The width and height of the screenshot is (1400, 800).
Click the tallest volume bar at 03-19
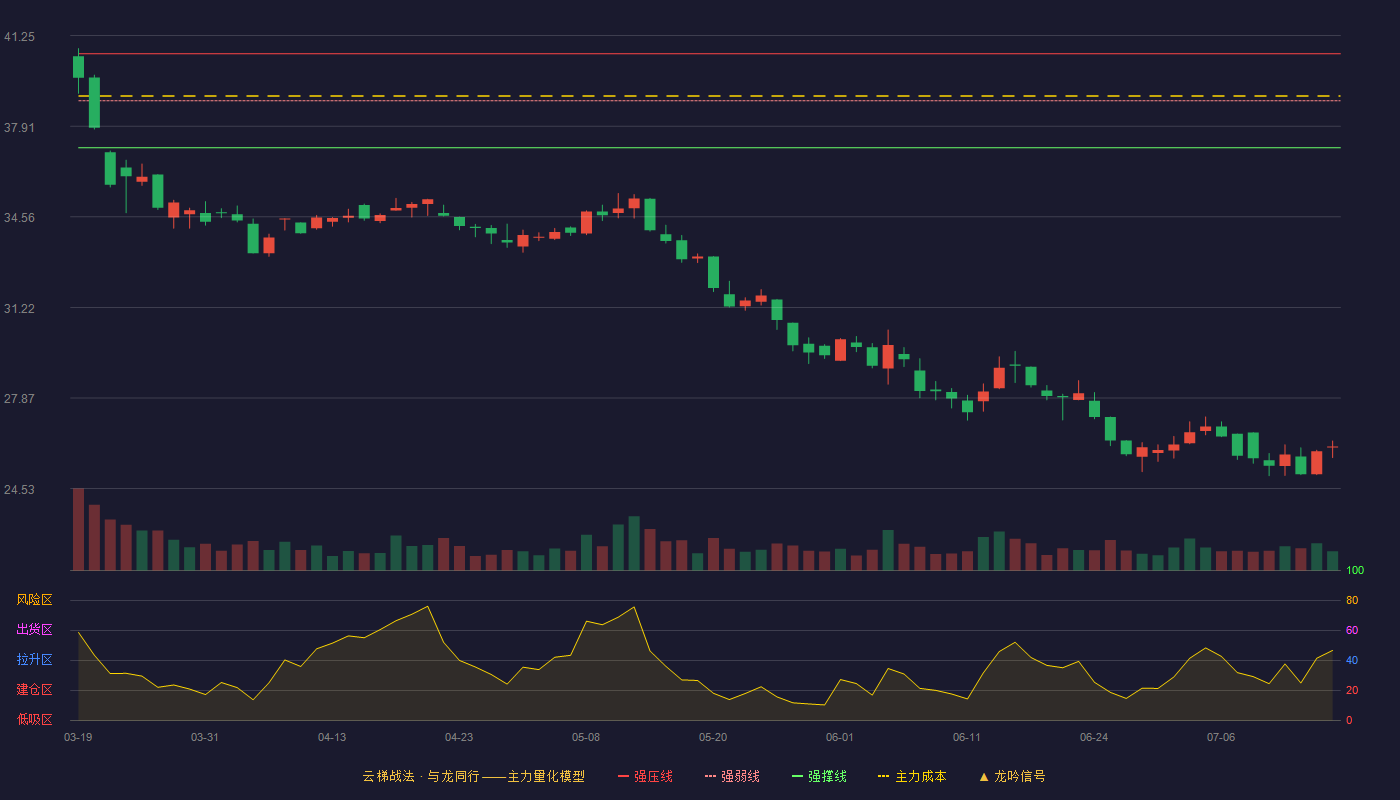(x=78, y=529)
